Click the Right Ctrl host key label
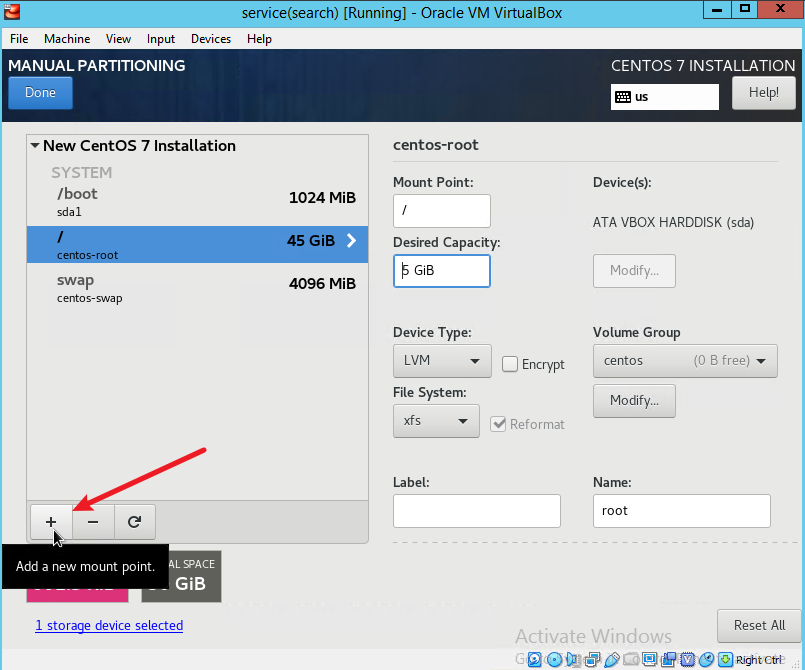Screen dimensions: 805x670 (758, 660)
